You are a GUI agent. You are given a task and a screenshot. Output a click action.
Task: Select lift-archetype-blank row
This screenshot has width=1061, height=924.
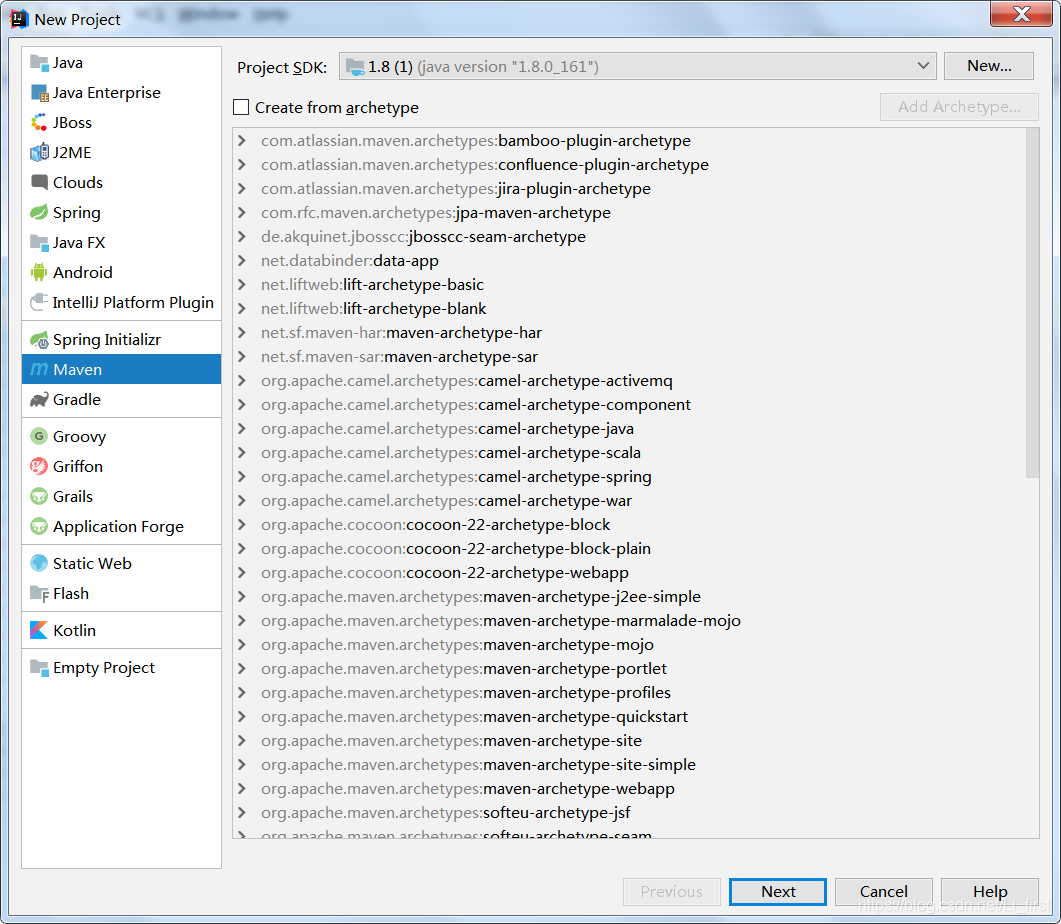pyautogui.click(x=629, y=308)
